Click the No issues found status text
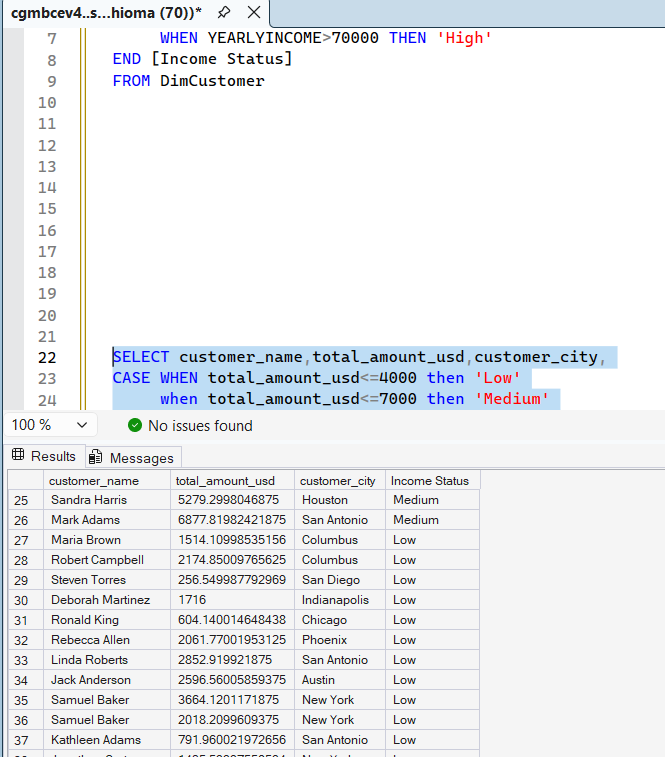 [x=200, y=426]
